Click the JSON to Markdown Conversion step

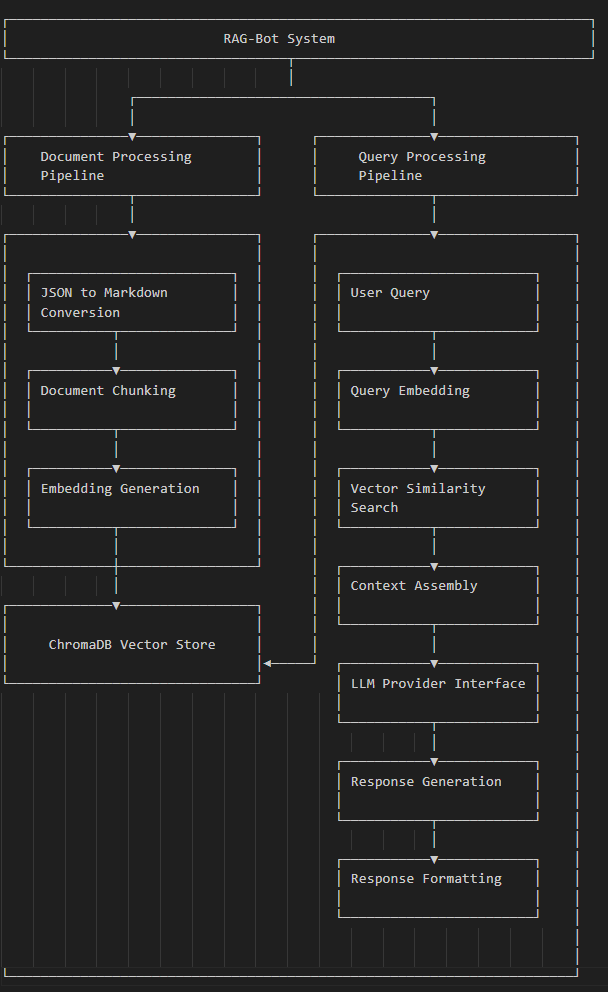point(132,302)
